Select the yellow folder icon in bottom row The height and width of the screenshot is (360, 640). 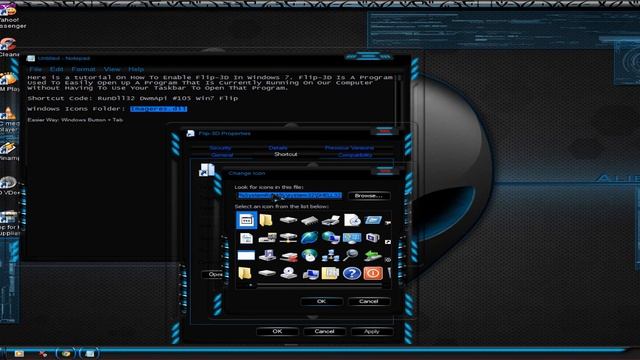(245, 273)
